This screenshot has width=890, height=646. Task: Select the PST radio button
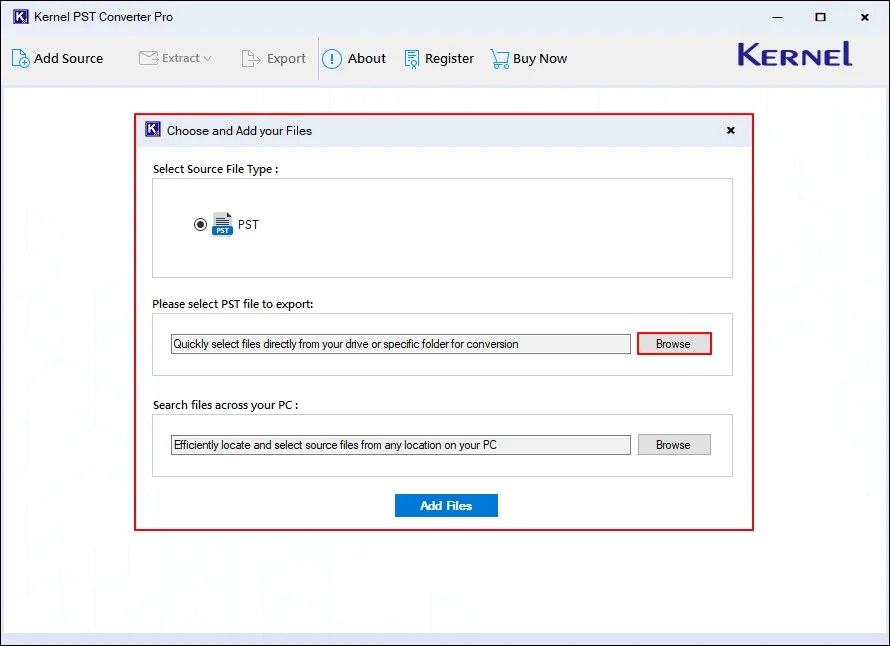point(200,223)
